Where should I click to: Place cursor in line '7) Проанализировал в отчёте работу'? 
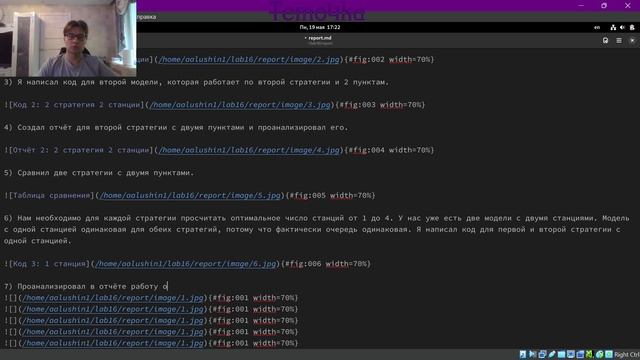pyautogui.click(x=86, y=287)
